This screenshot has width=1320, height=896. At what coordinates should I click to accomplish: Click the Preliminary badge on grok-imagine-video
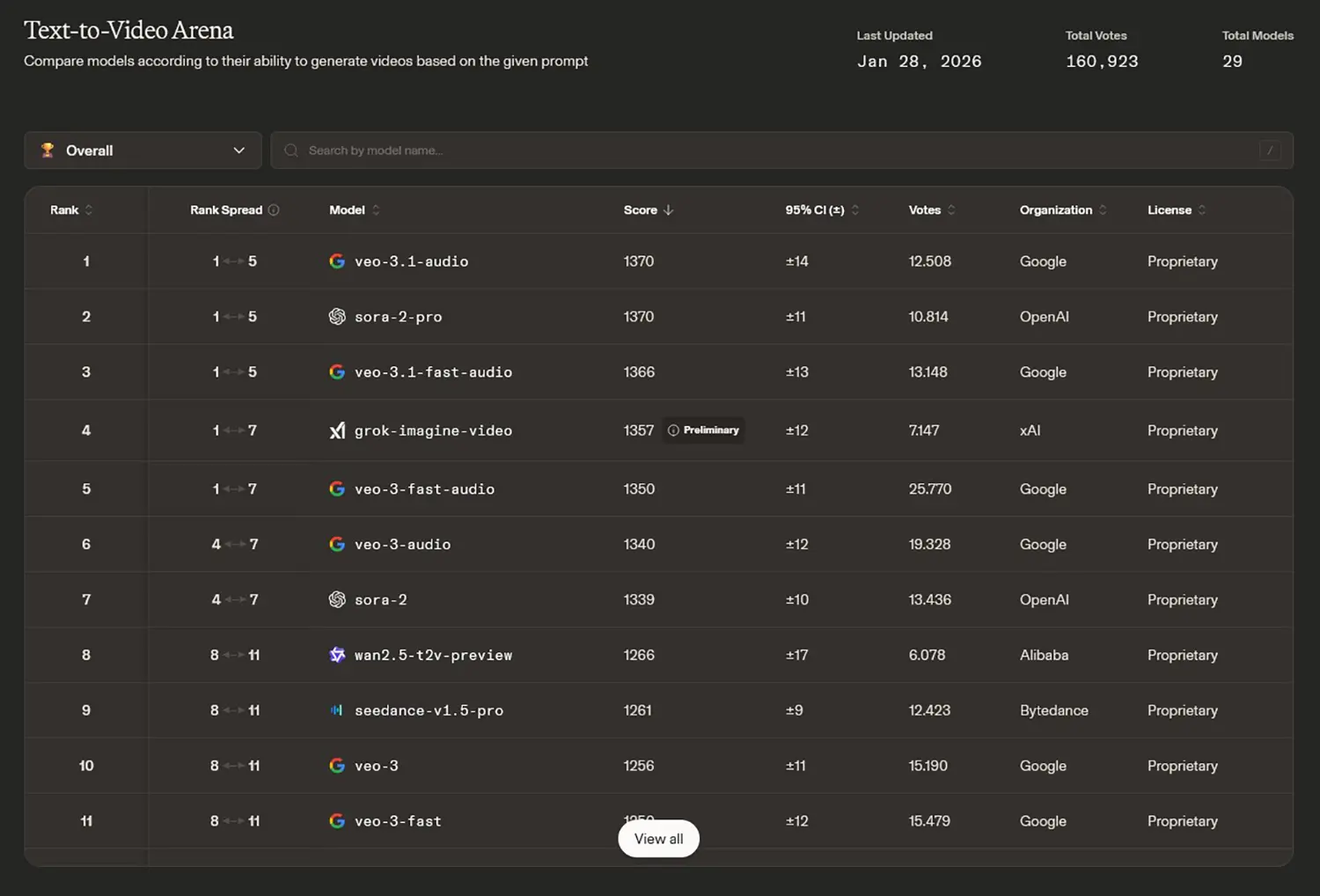click(703, 430)
